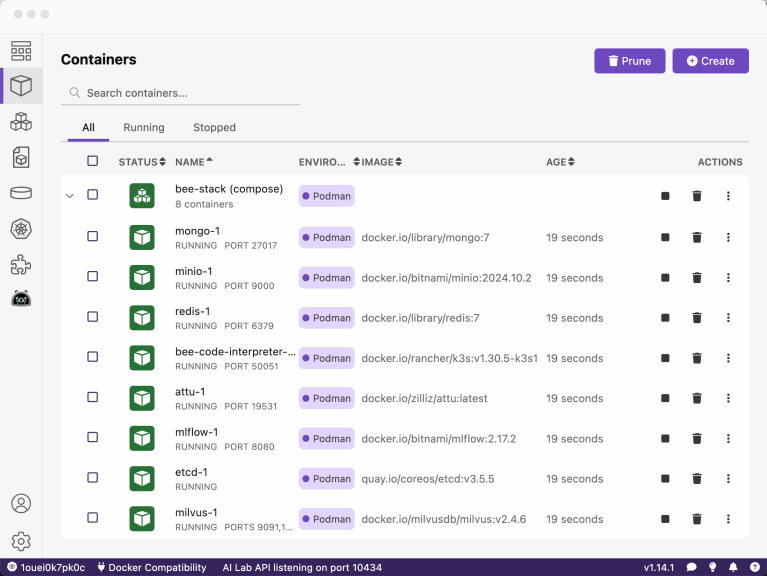This screenshot has height=576, width=767.
Task: Click the v1.14.1 version label
Action: [658, 567]
